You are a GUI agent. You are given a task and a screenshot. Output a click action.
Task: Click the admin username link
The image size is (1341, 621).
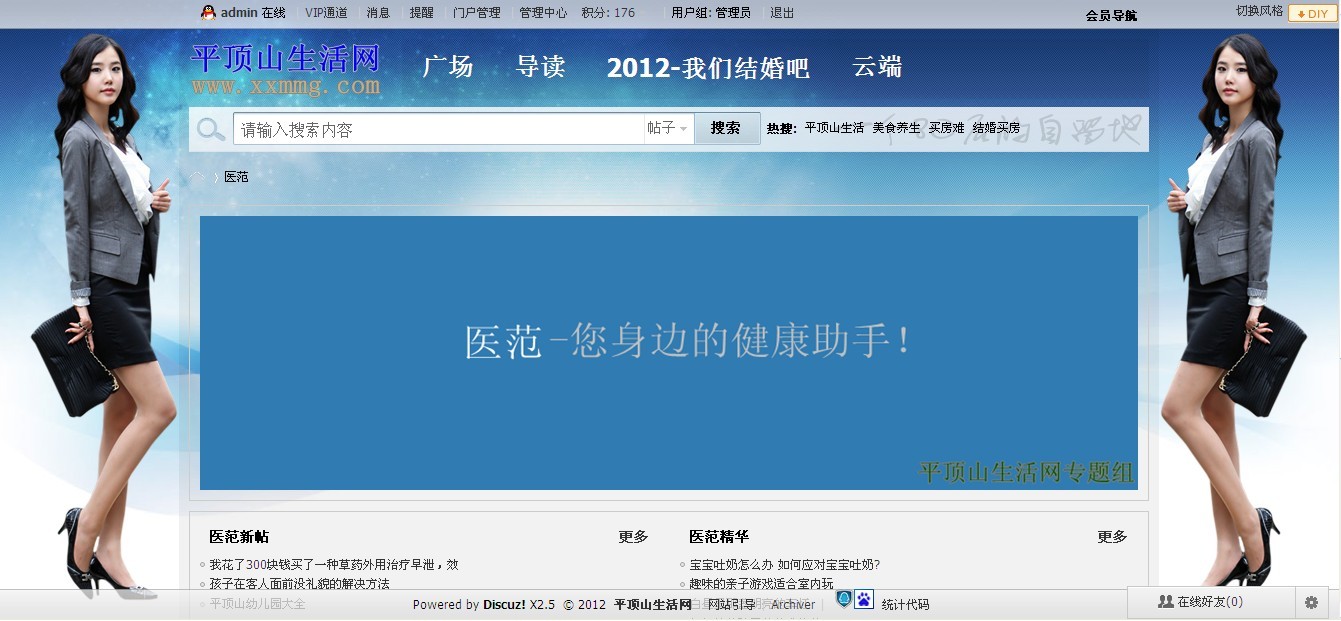pos(239,13)
